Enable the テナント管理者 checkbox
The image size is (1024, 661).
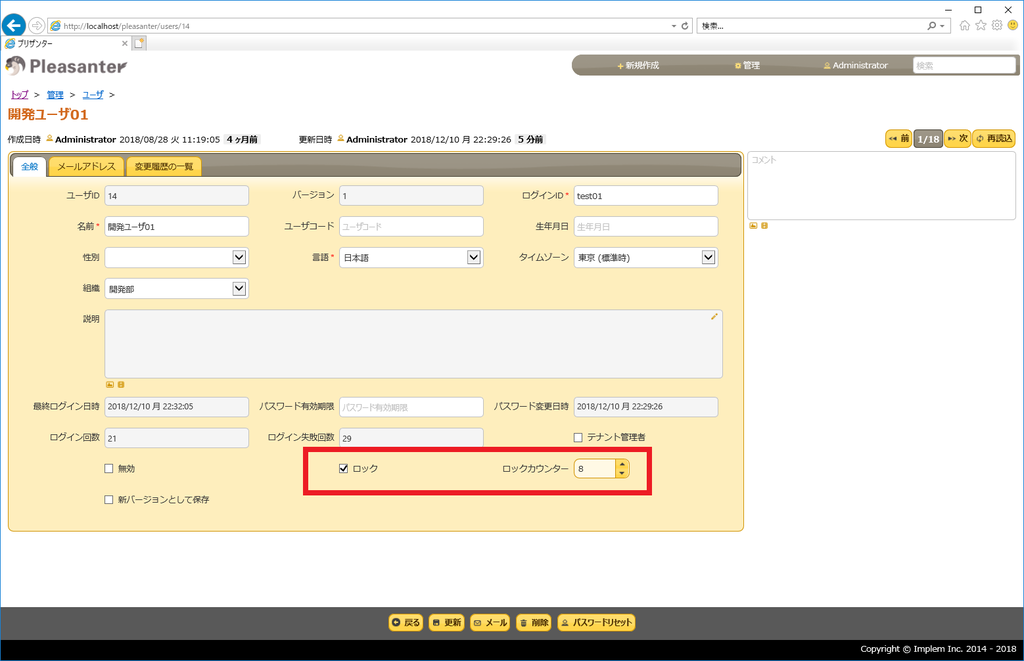coord(578,438)
